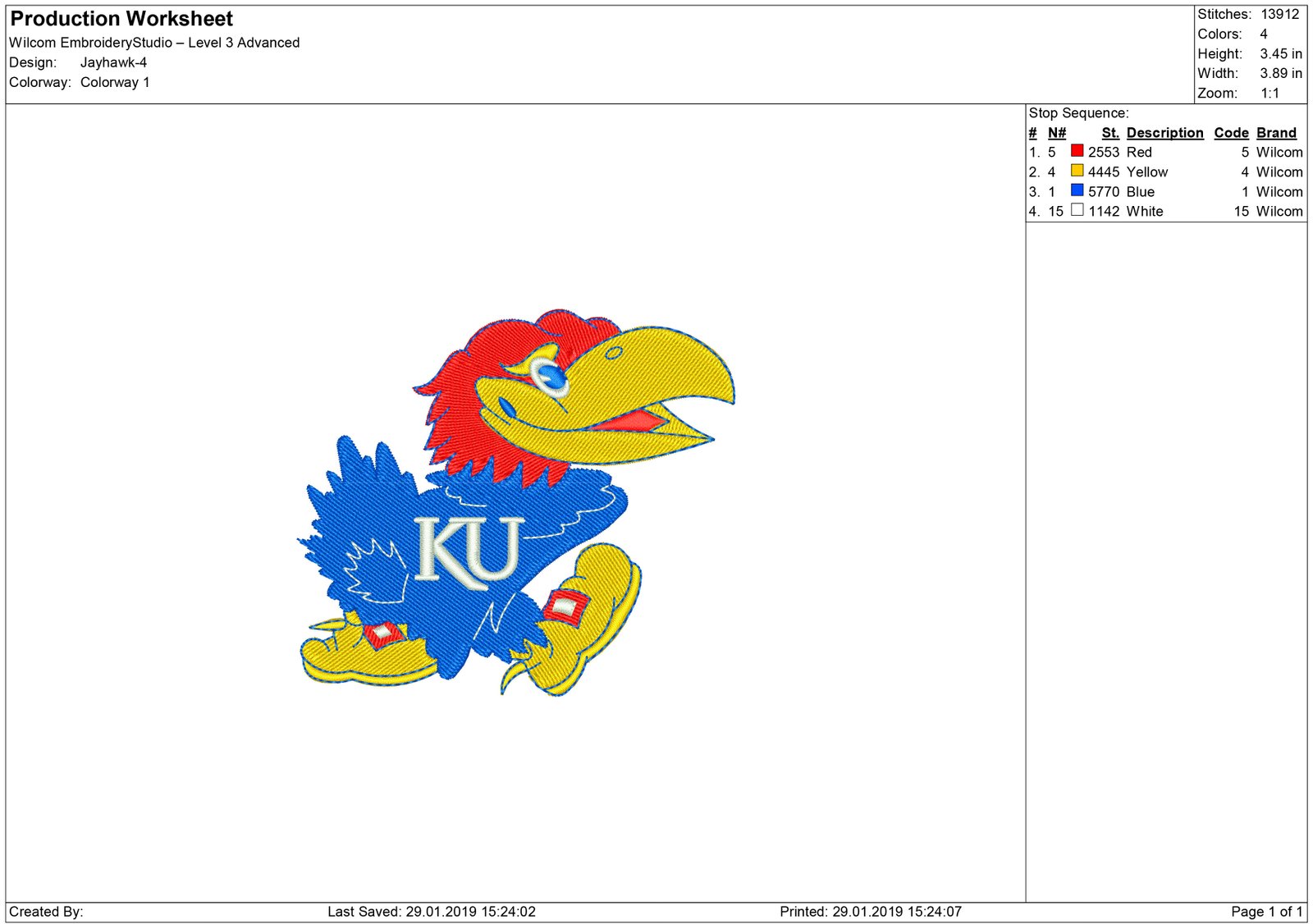Click stitch count "2553" in Red row
The width and height of the screenshot is (1313, 924).
[x=1104, y=152]
